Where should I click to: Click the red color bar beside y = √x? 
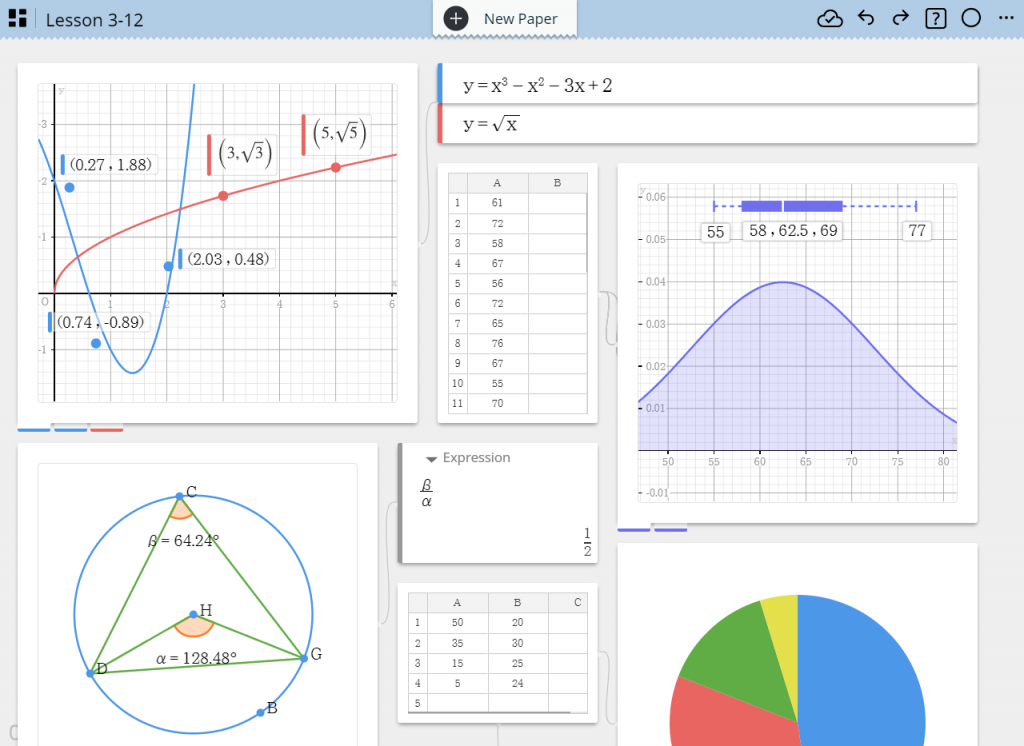click(440, 124)
